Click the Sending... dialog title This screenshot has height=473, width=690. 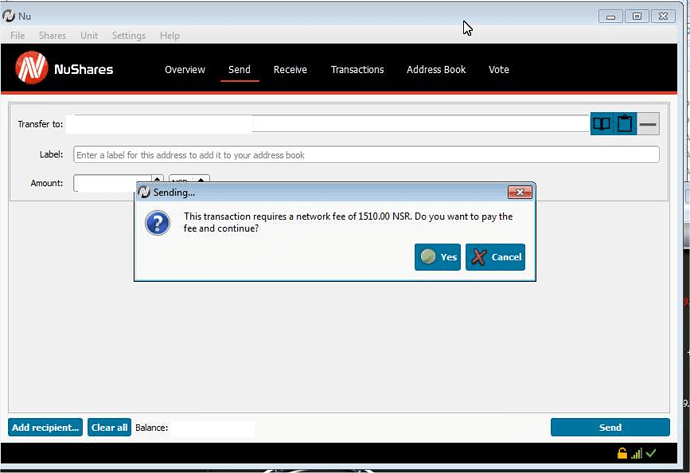pyautogui.click(x=174, y=192)
